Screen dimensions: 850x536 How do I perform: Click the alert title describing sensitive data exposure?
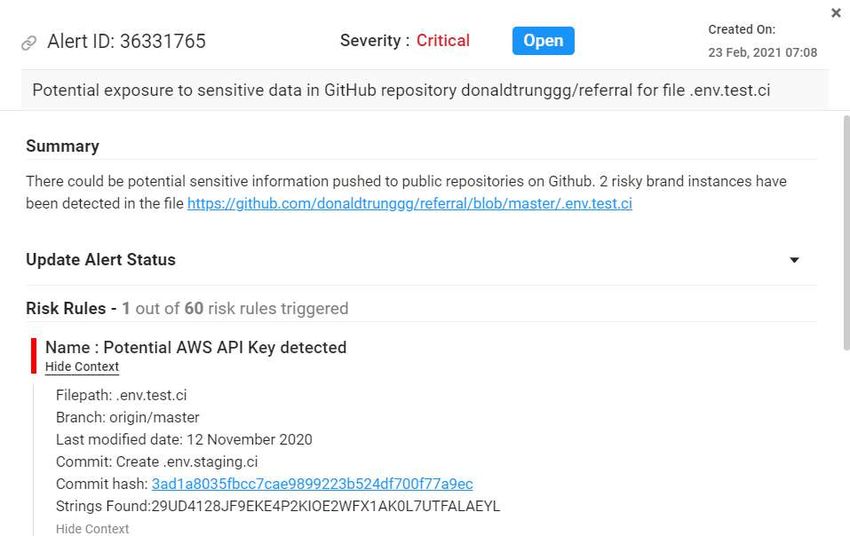point(401,90)
